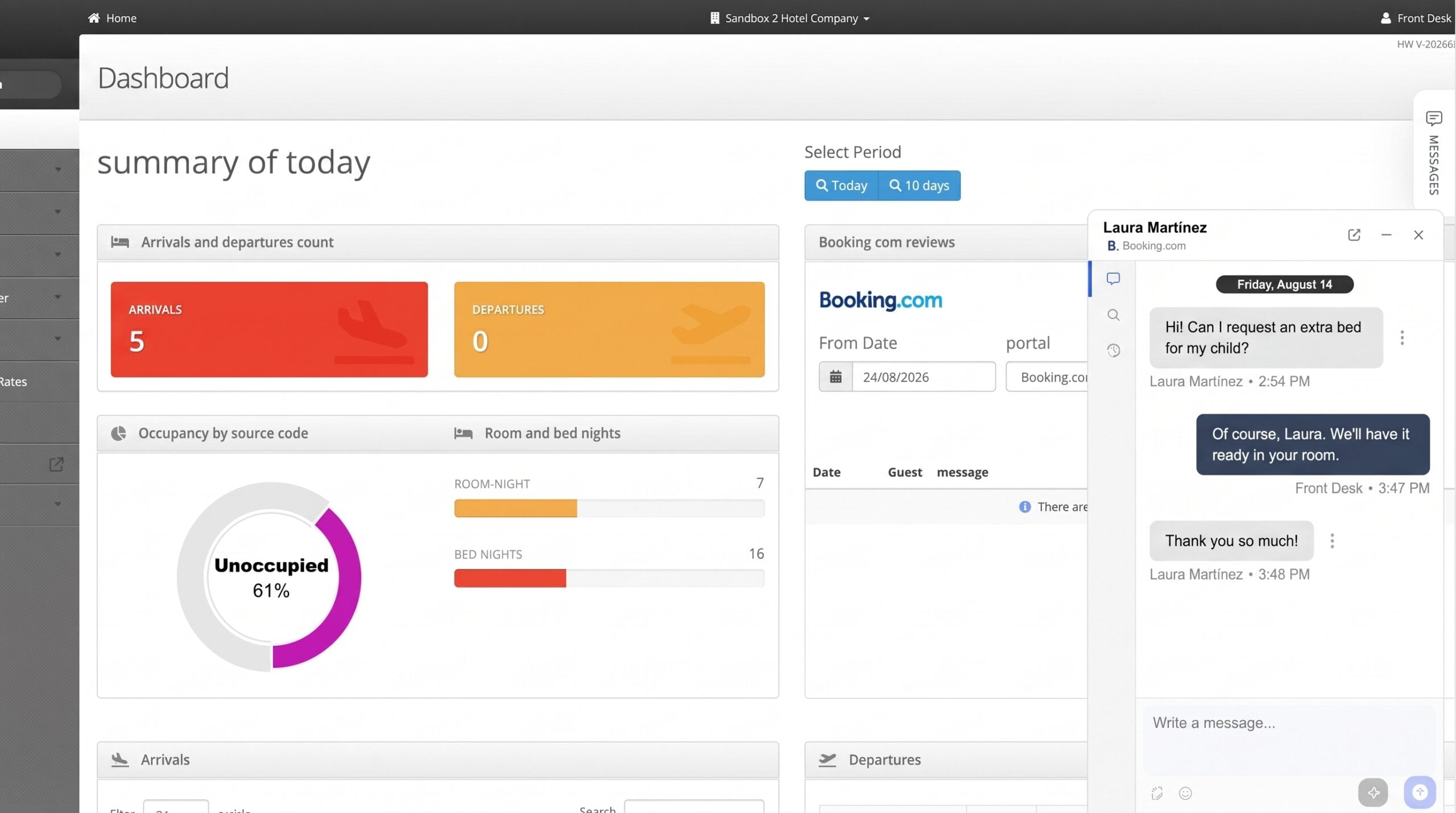The image size is (1456, 813).
Task: Click the Front Desk user icon
Action: (1385, 18)
